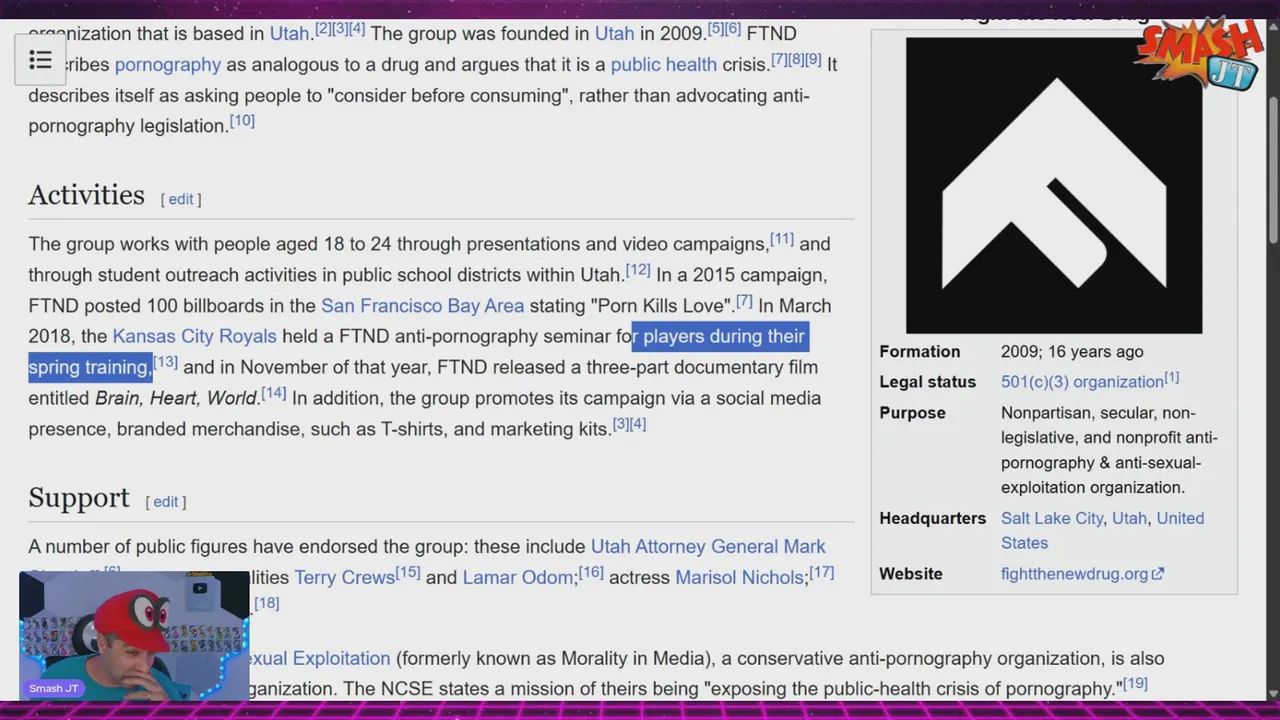Click the Website label in infobox
The image size is (1280, 720).
911,574
